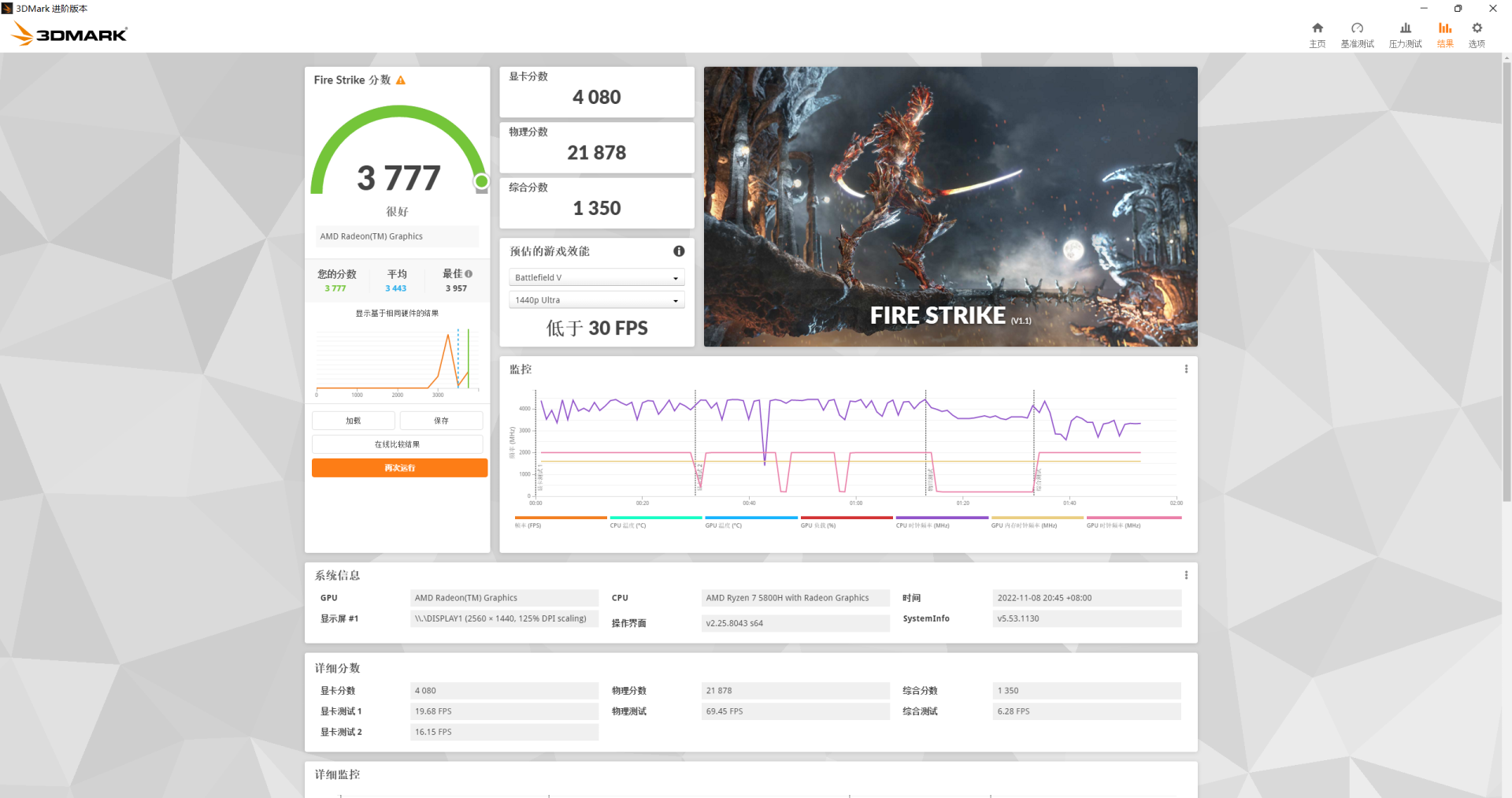The width and height of the screenshot is (1512, 798).
Task: Toggle the CPU 温度 (°C) legend series
Action: tap(656, 522)
